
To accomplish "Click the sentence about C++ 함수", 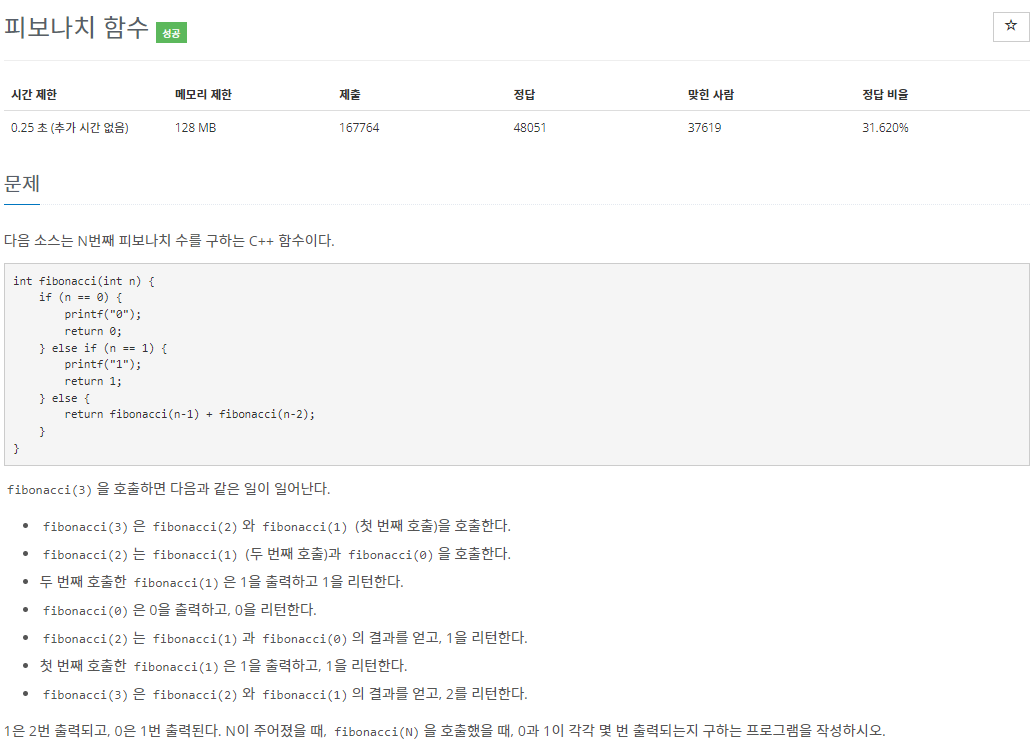I will click(x=169, y=241).
